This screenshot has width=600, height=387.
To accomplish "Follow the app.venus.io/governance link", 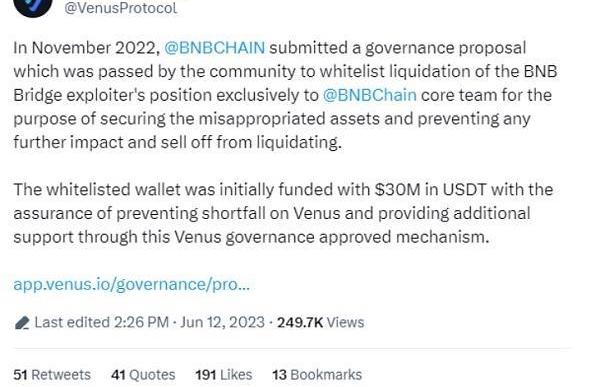I will (132, 284).
